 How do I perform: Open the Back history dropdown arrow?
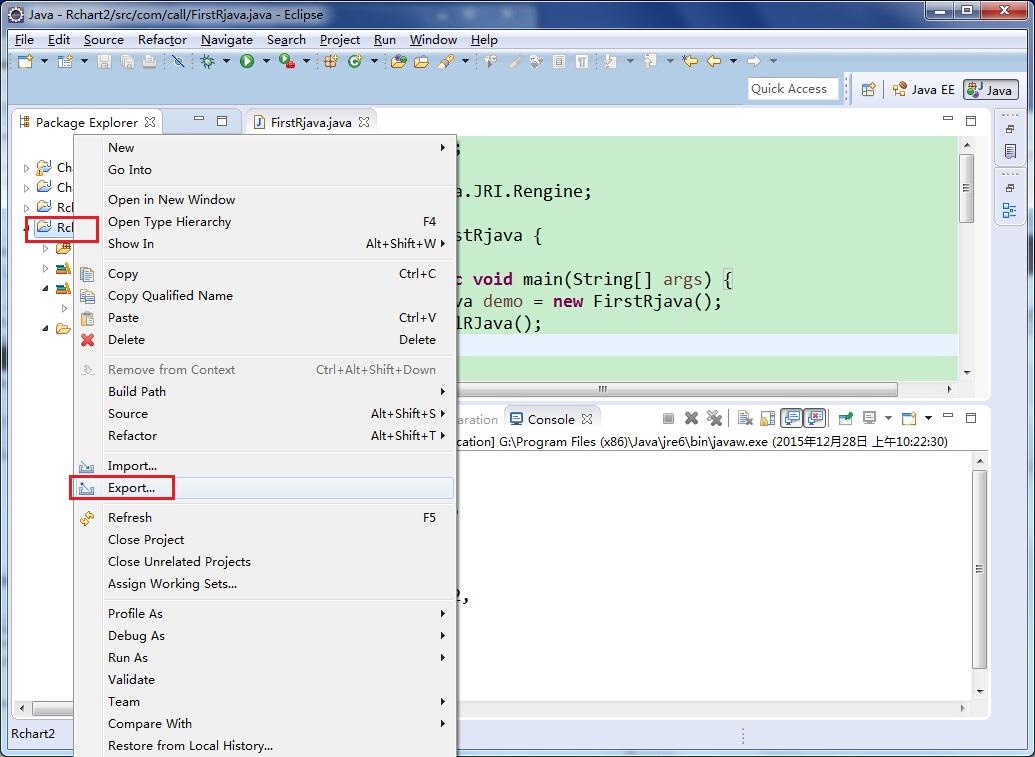pos(733,61)
